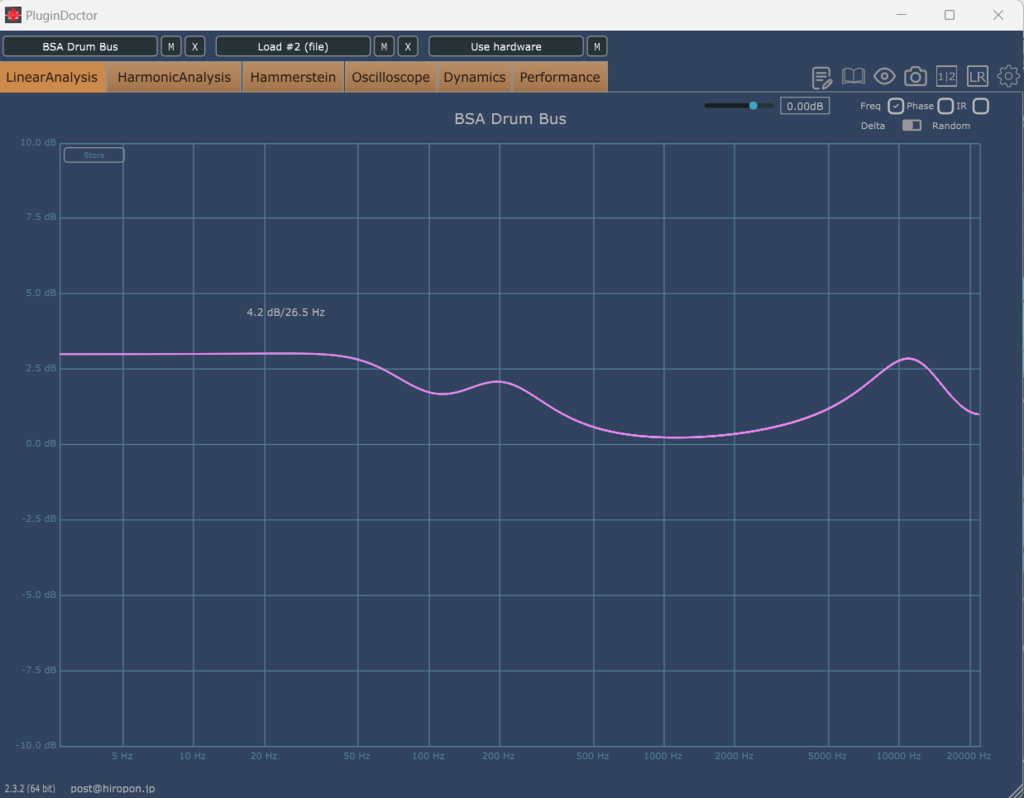Screen dimensions: 1024x798
Task: Click the 20000 Hz axis label
Action: pyautogui.click(x=968, y=756)
